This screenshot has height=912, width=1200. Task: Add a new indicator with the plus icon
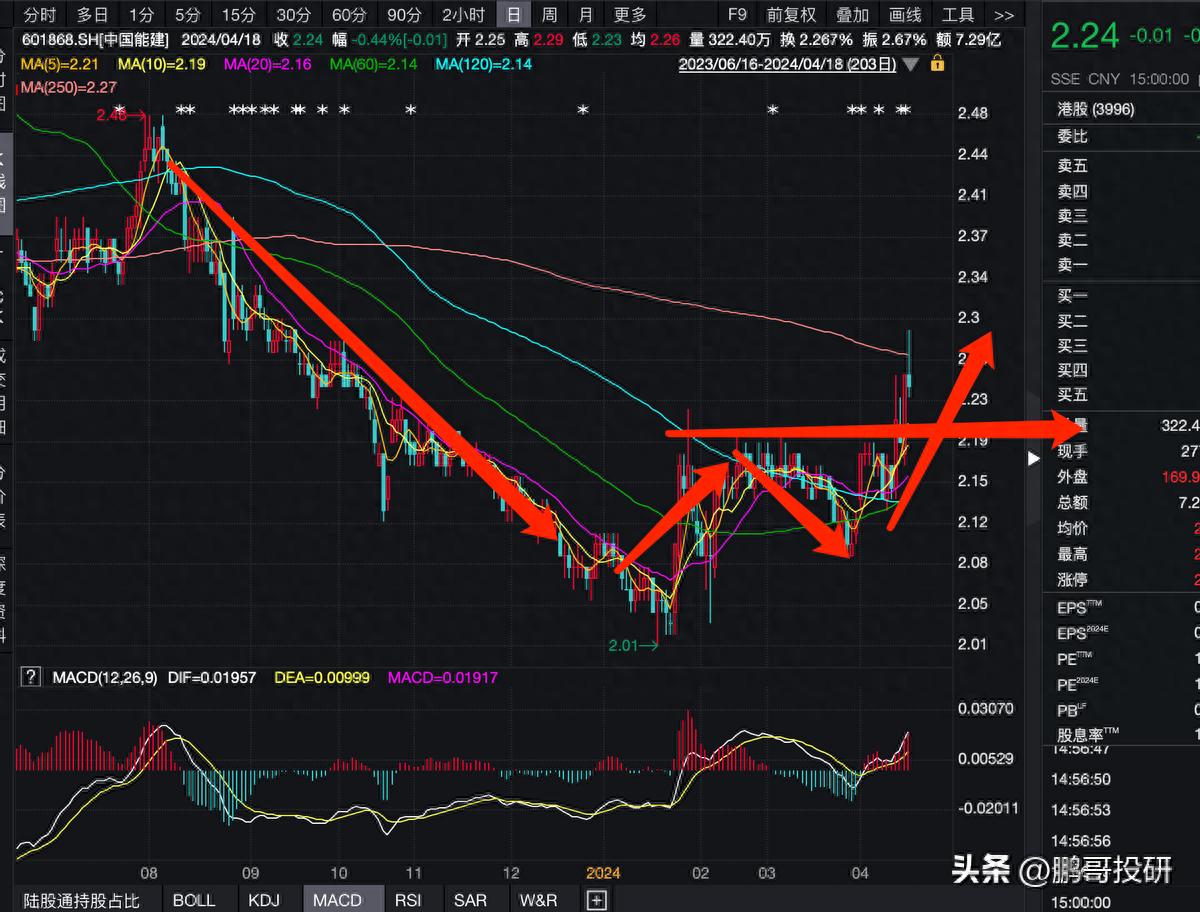[x=596, y=900]
